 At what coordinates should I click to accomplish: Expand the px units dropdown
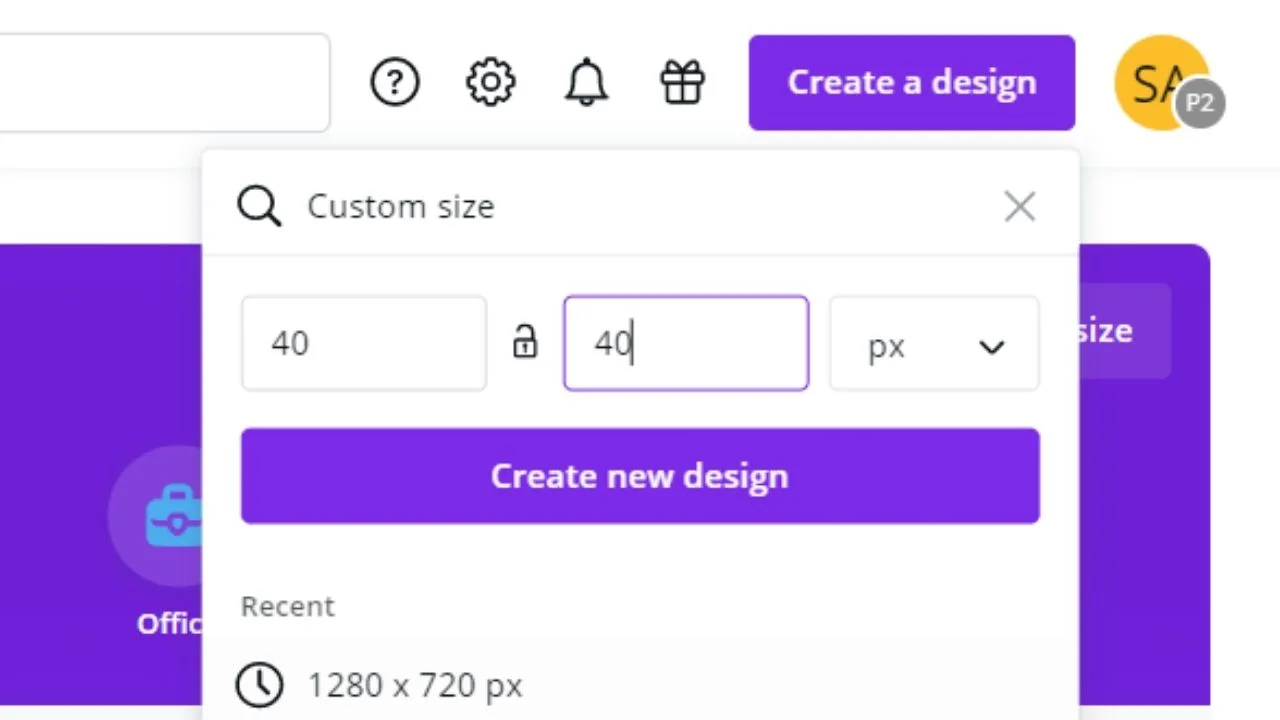[934, 343]
